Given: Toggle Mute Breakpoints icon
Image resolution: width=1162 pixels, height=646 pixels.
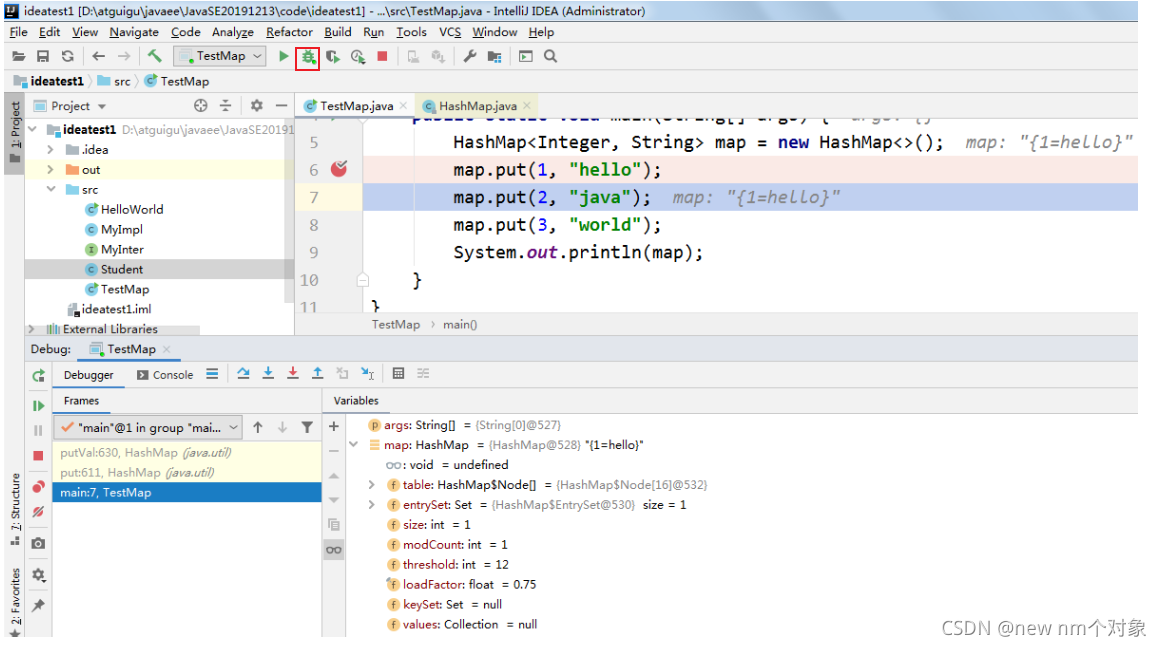Looking at the screenshot, I should [39, 512].
